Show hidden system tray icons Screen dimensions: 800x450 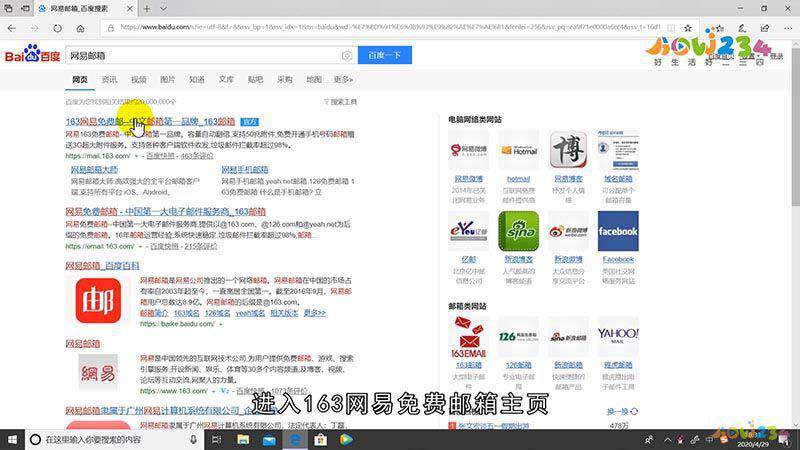(668, 439)
